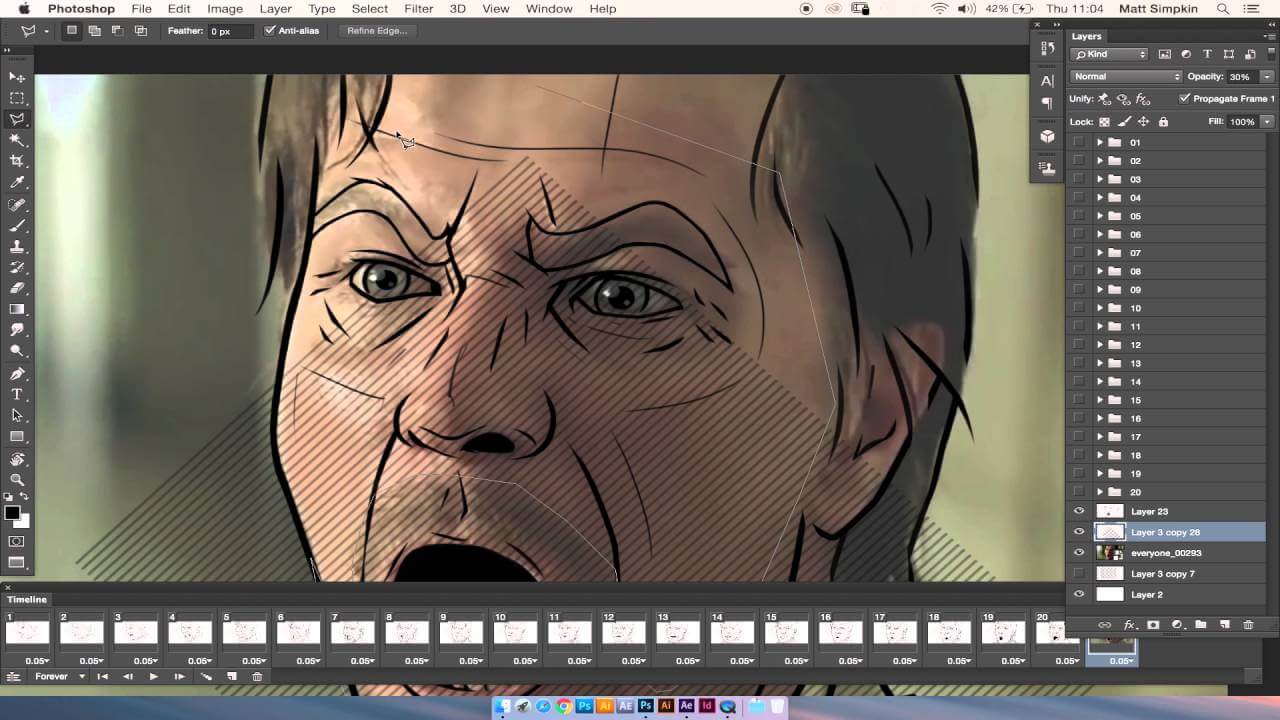The image size is (1280, 720).
Task: Hide Layer 23 visibility eye
Action: pyautogui.click(x=1078, y=511)
